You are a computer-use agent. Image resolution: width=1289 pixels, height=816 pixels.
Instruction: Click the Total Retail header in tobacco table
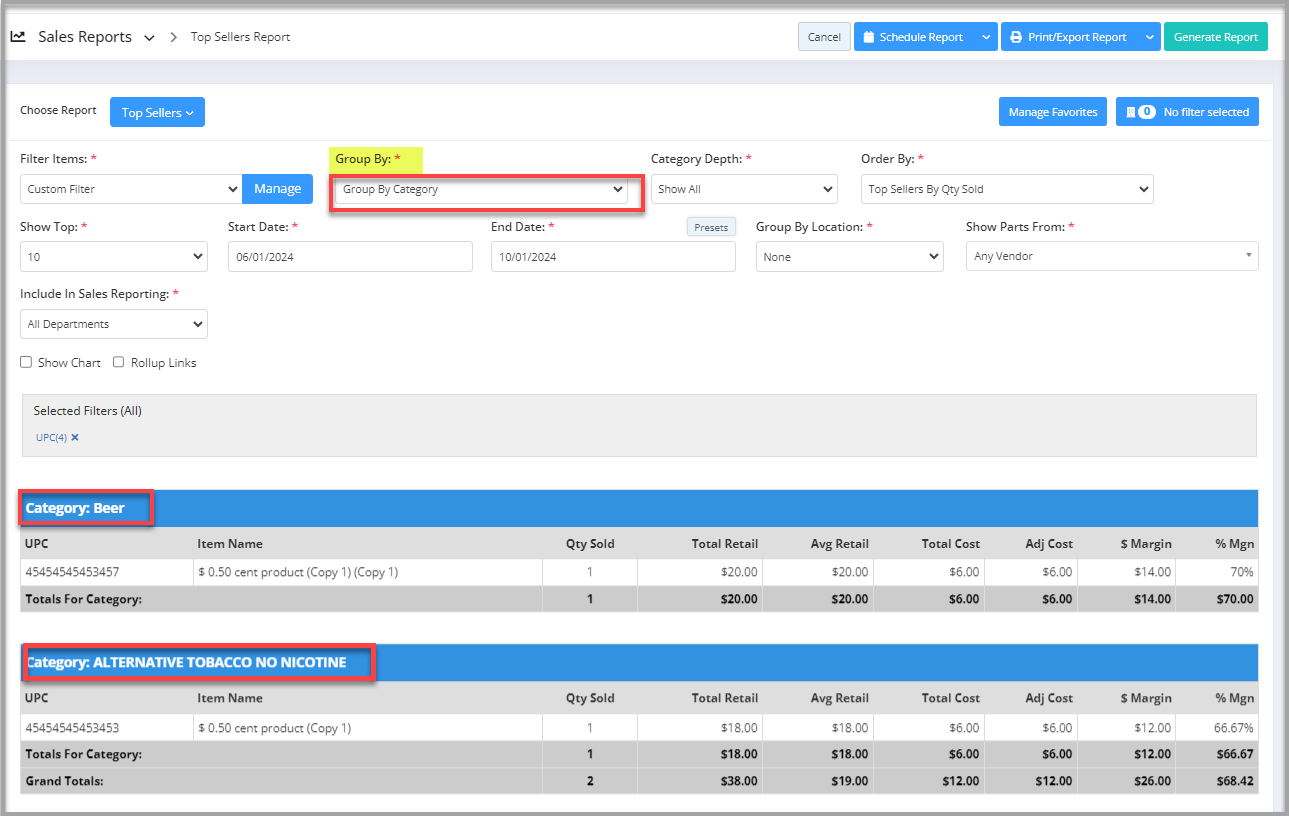(x=725, y=698)
